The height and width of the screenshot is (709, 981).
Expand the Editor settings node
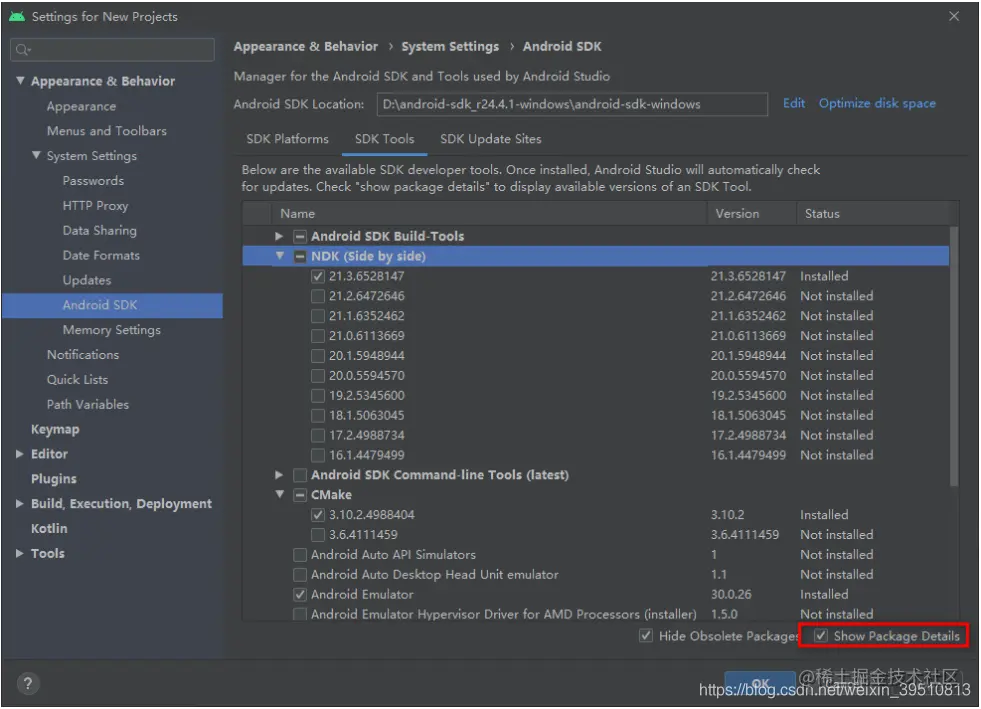[19, 454]
